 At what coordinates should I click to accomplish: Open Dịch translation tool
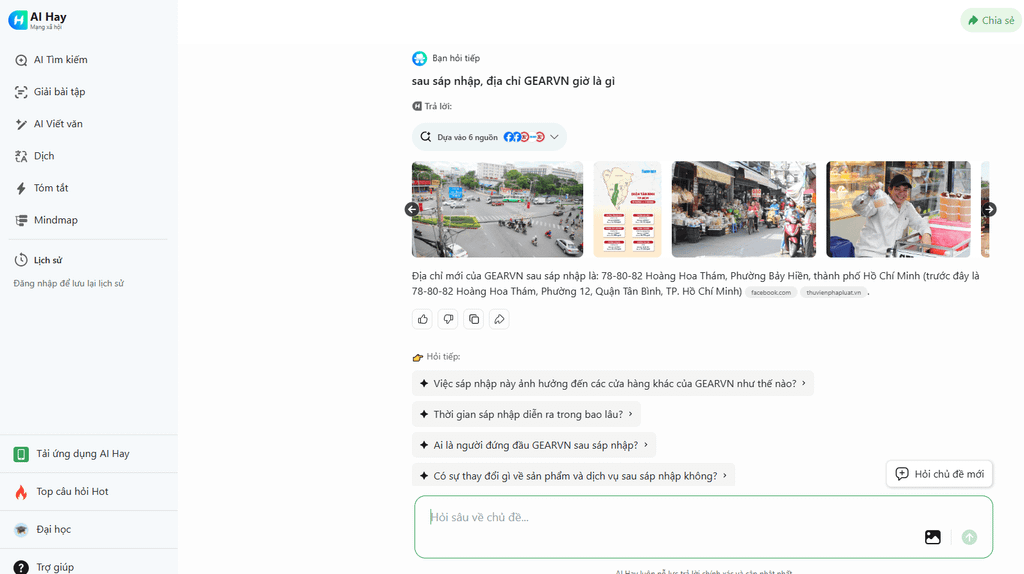(x=44, y=155)
